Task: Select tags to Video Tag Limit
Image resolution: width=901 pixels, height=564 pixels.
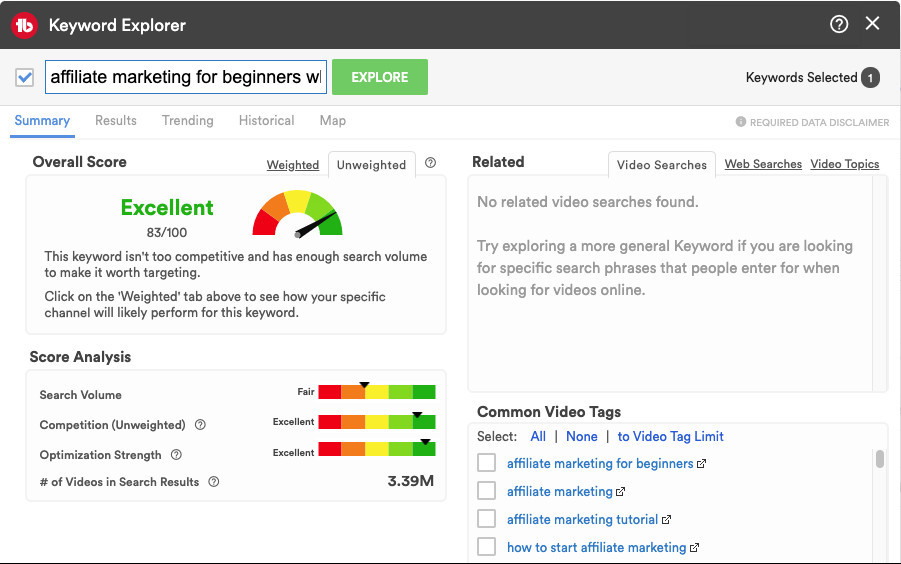Action: [671, 436]
